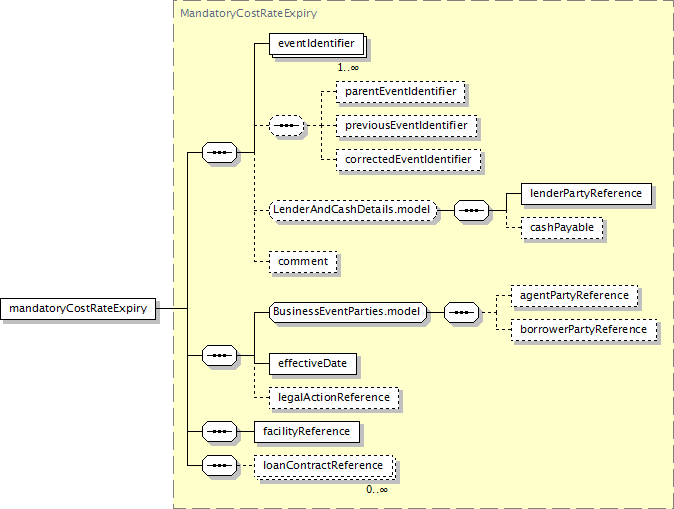
Task: Click the sequence connector after BusinessEventParties.model
Action: 461,313
